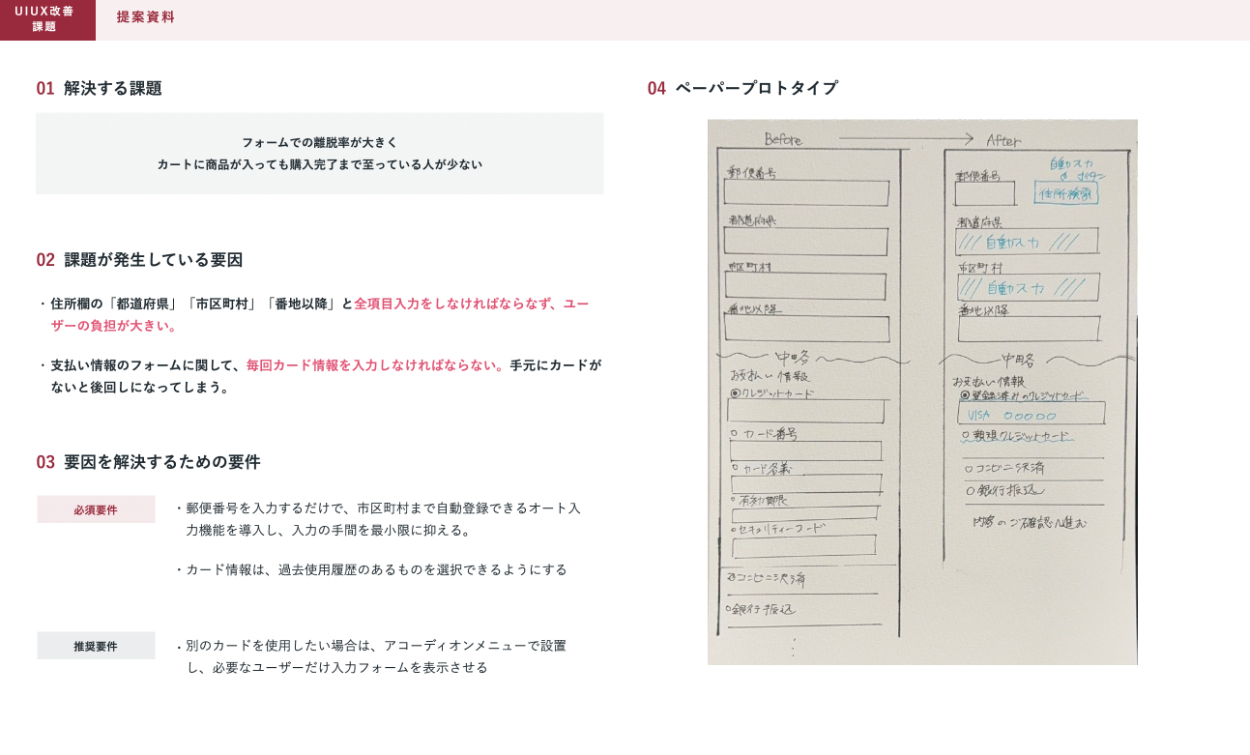Choose 銀行振込 option in After sketch
This screenshot has width=1250, height=755.
(x=1004, y=491)
